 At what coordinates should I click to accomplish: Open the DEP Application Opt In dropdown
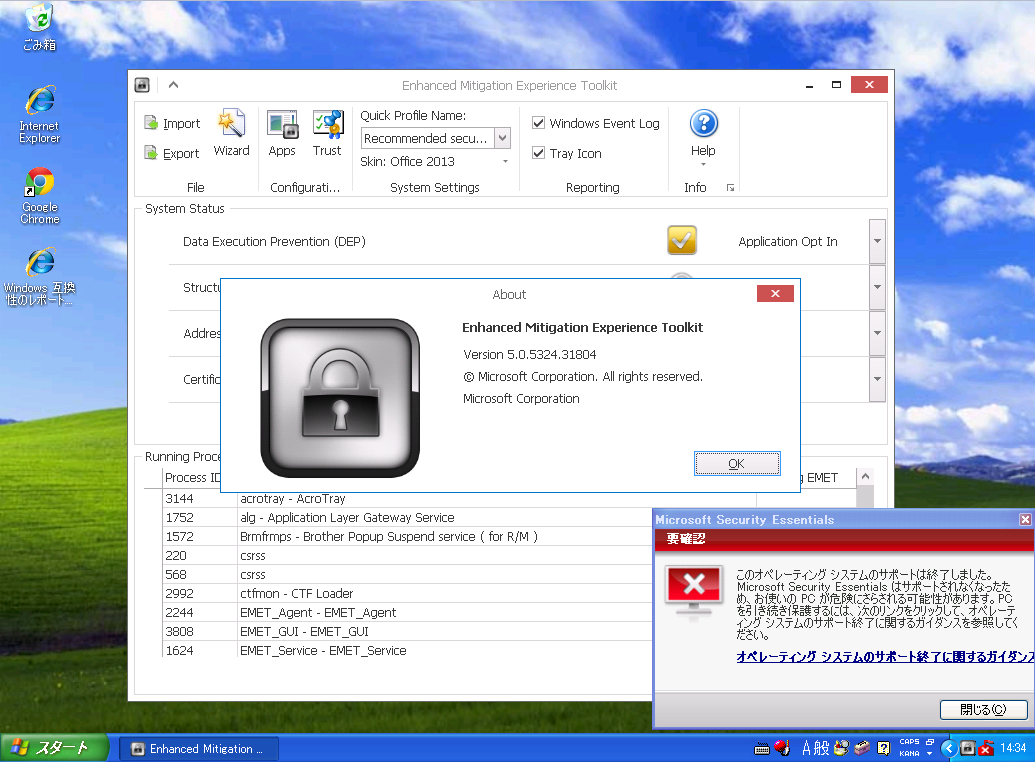click(877, 241)
